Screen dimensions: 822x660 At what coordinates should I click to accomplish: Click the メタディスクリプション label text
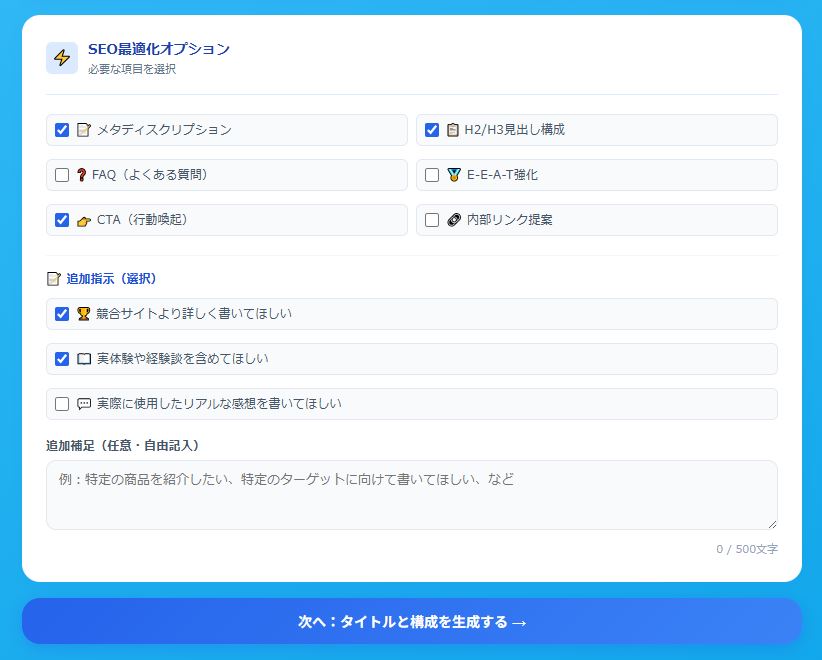click(164, 129)
